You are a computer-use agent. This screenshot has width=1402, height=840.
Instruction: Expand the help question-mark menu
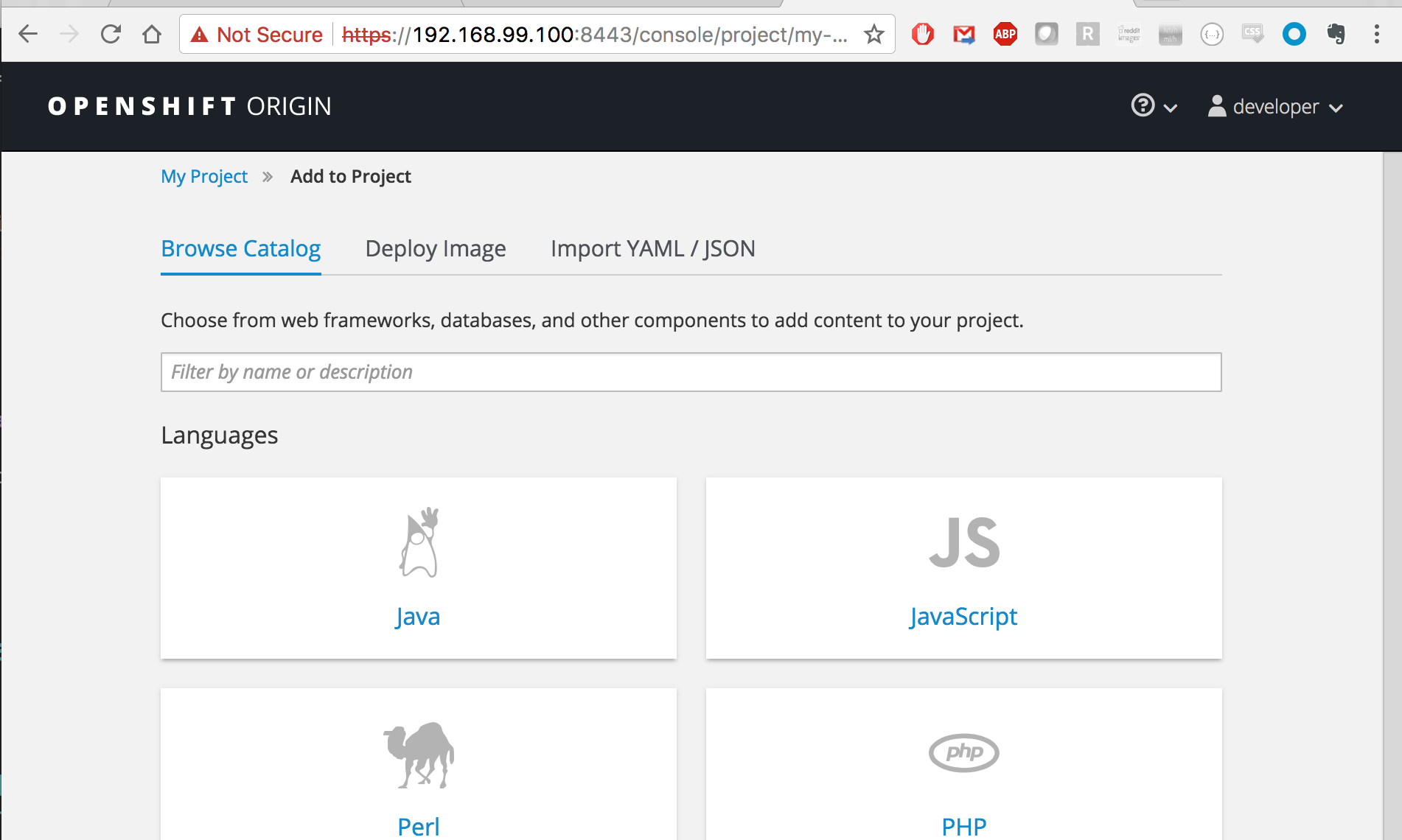[1154, 106]
